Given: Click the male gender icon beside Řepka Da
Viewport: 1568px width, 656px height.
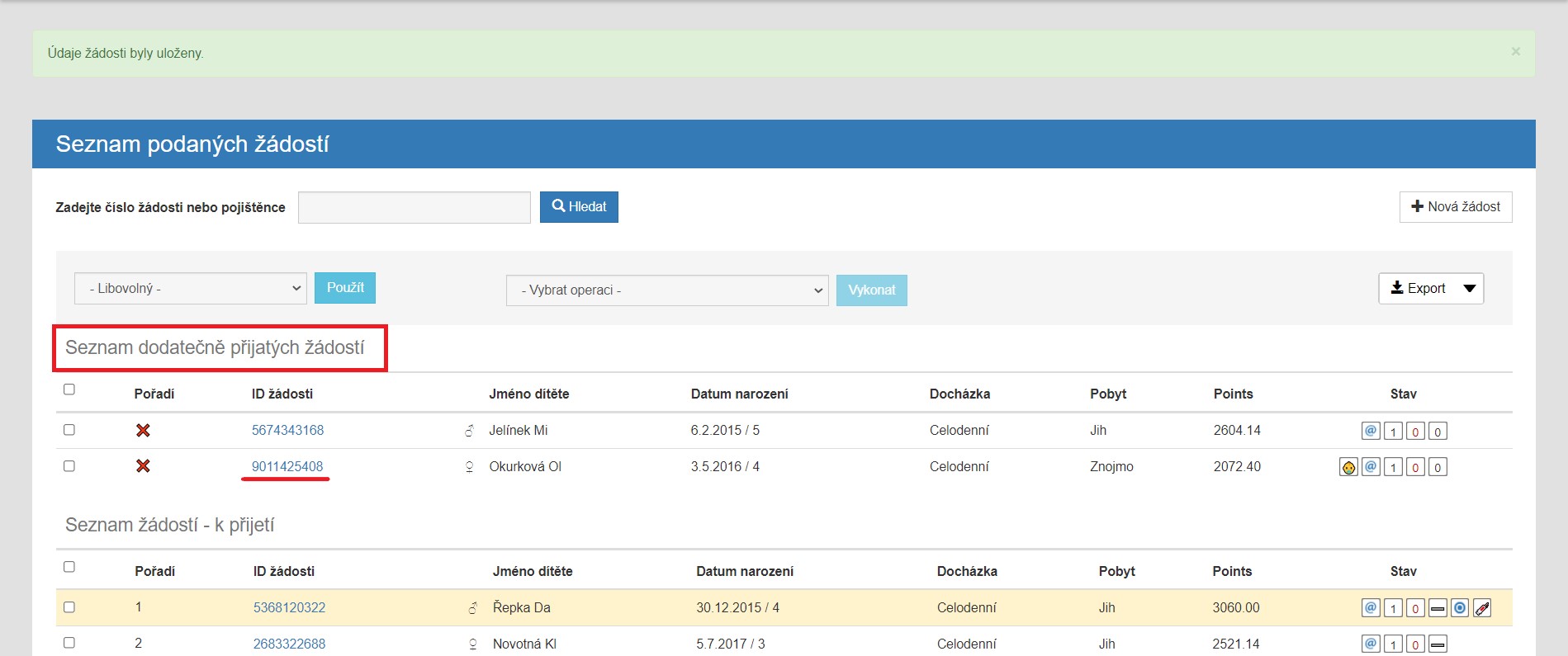Looking at the screenshot, I should click(473, 608).
